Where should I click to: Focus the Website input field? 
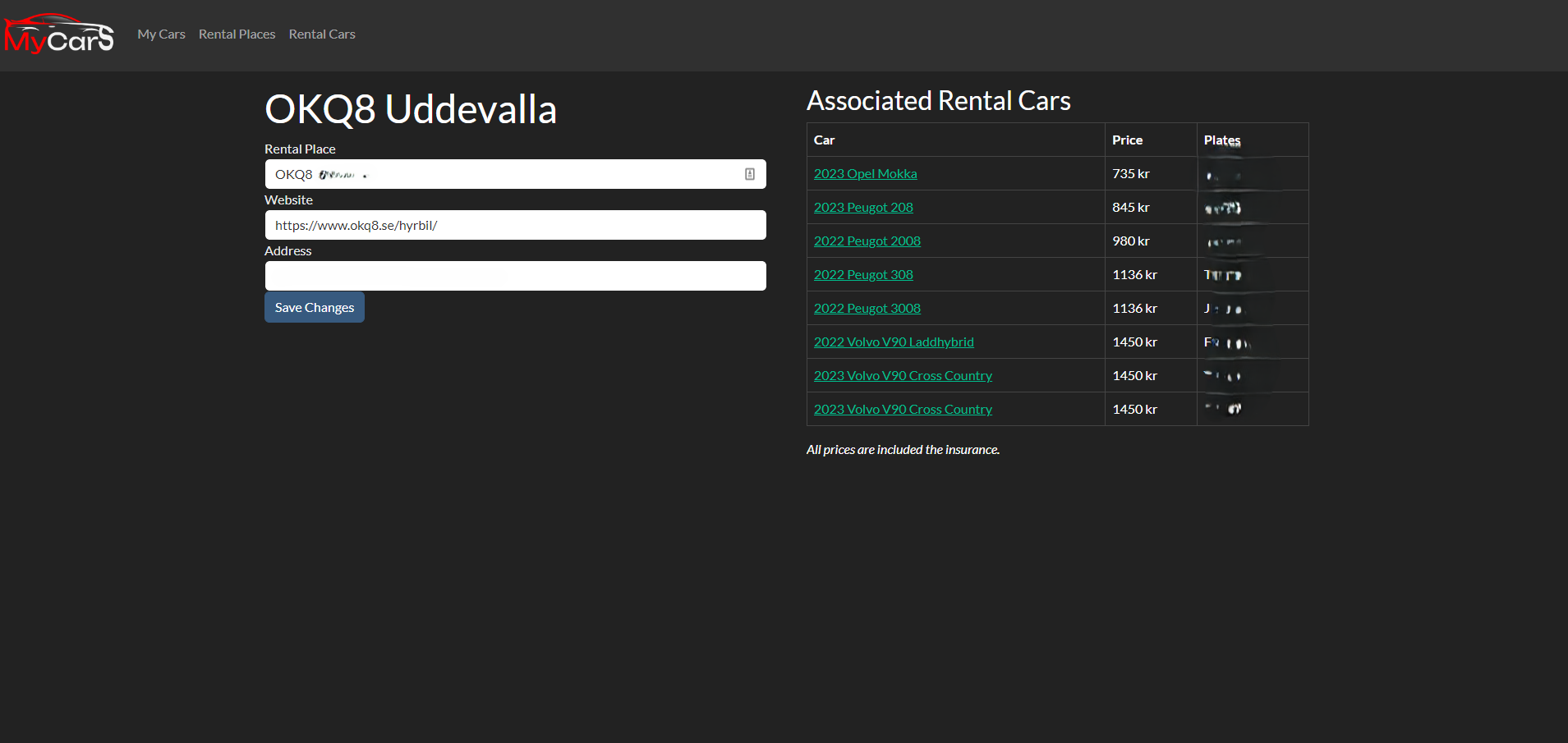tap(515, 225)
